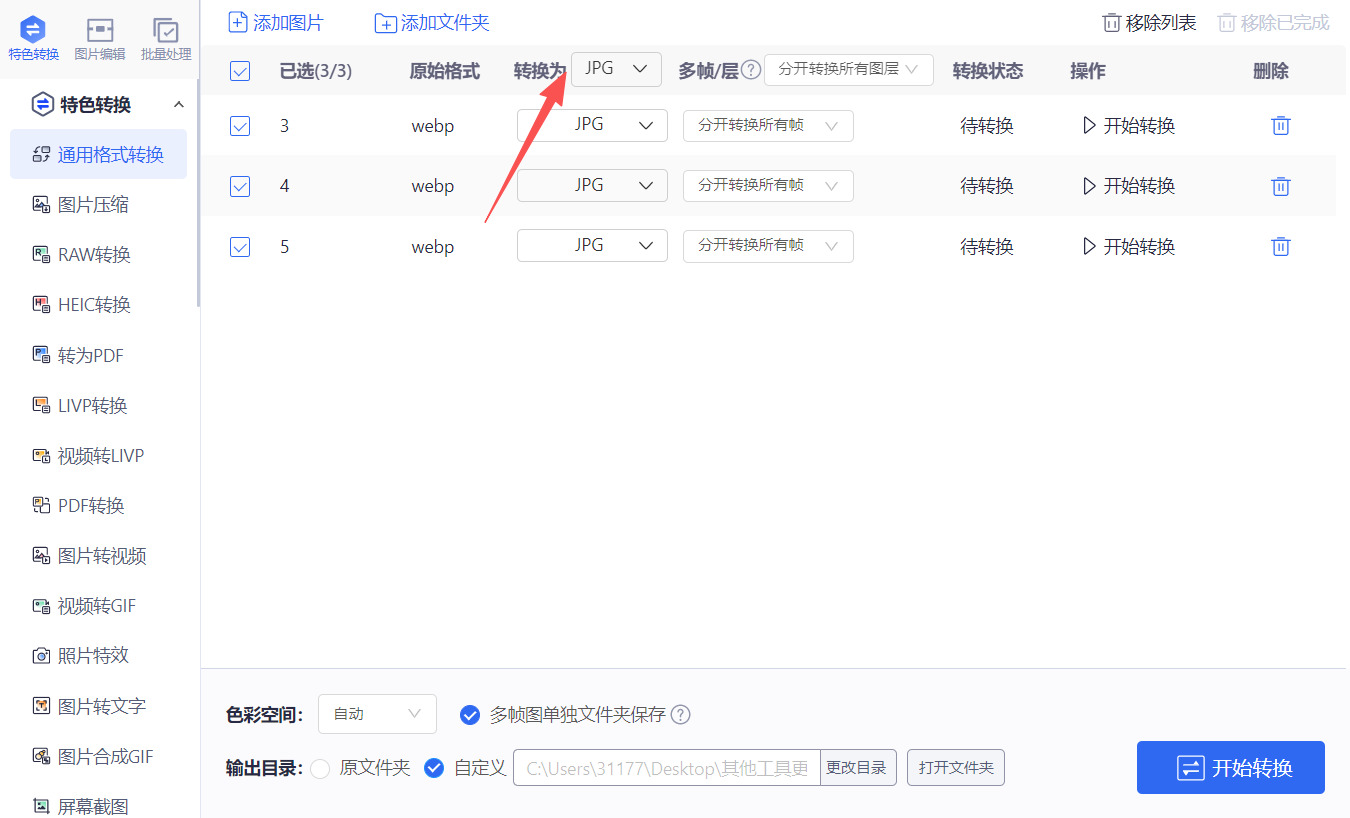1350x818 pixels.
Task: Click the 添加图片 button
Action: pos(276,22)
